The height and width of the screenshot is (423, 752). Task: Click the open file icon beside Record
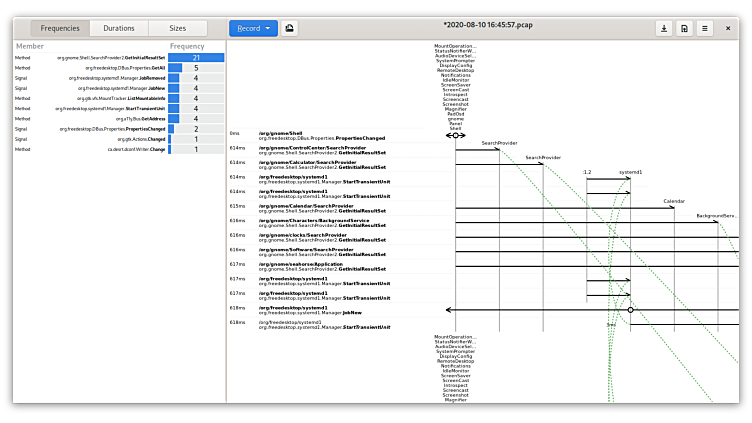(290, 28)
